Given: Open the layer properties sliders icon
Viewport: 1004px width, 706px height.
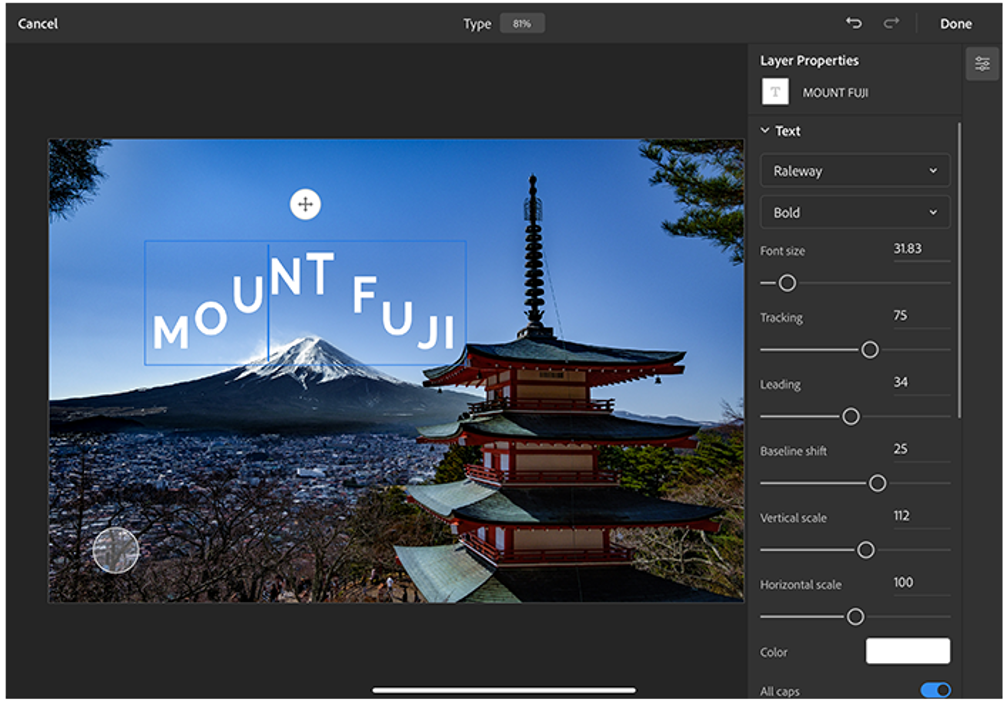Looking at the screenshot, I should (x=982, y=64).
